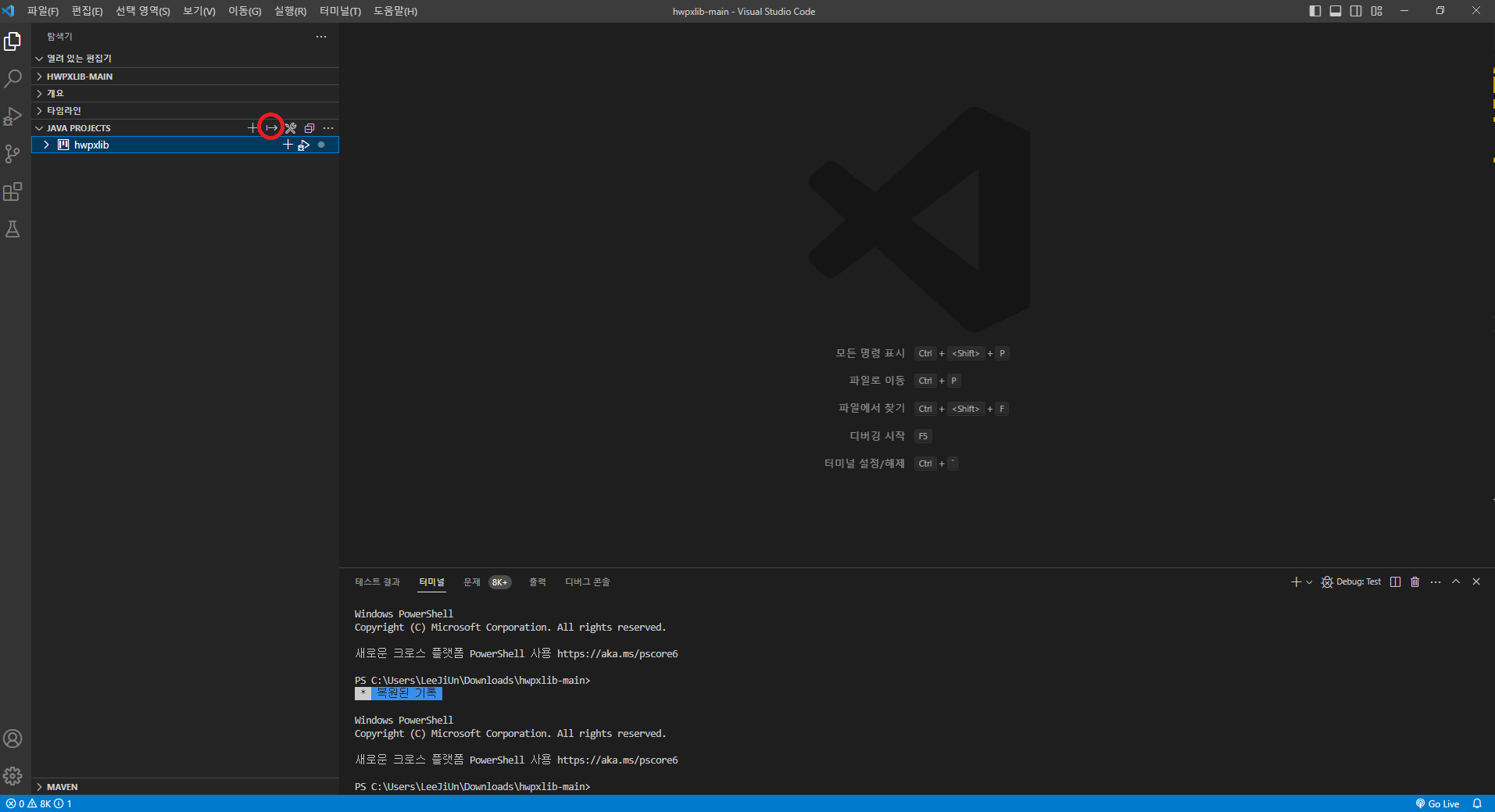
Task: Toggle the bottom panel visibility
Action: pyautogui.click(x=1336, y=11)
